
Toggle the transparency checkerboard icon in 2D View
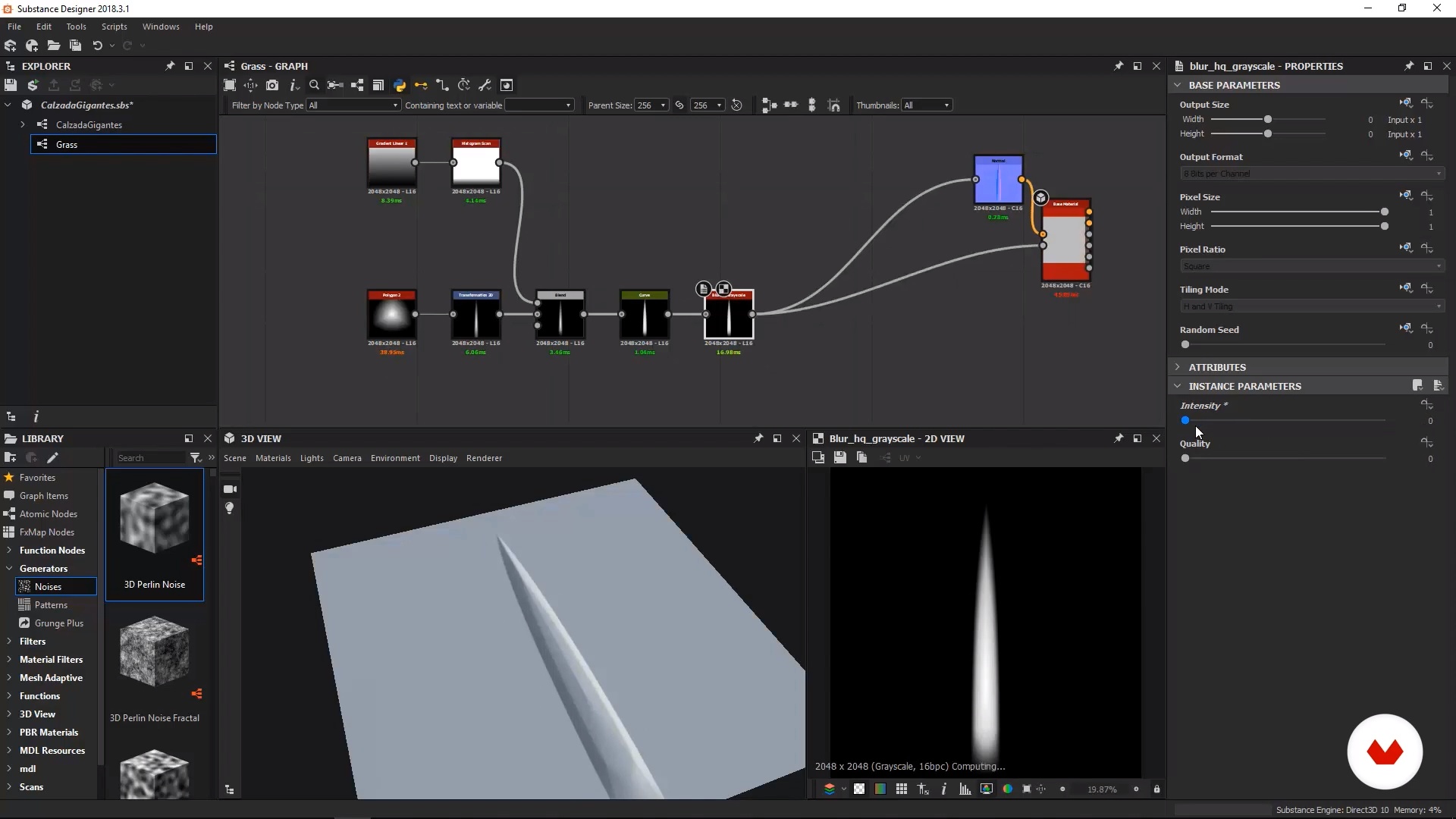coord(859,789)
